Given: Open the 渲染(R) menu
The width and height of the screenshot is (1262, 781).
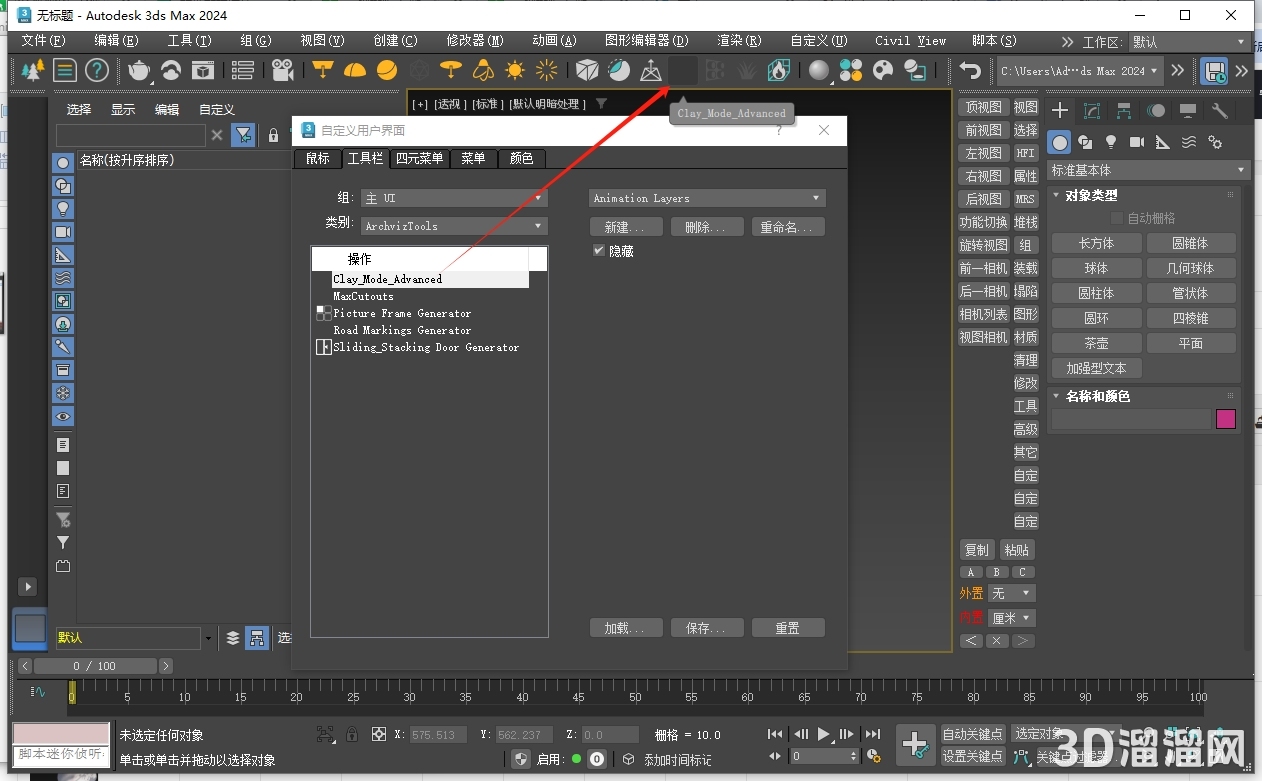Looking at the screenshot, I should click(739, 41).
